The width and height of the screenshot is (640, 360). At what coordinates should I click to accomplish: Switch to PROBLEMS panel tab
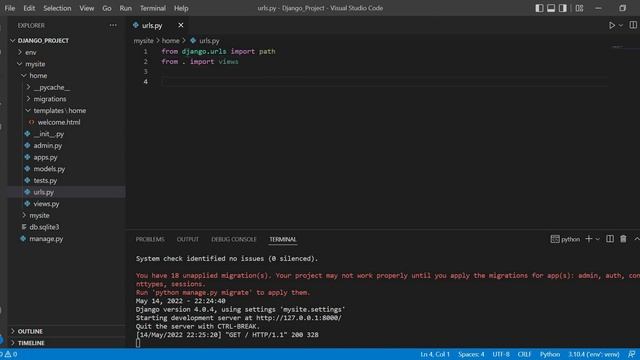click(150, 239)
